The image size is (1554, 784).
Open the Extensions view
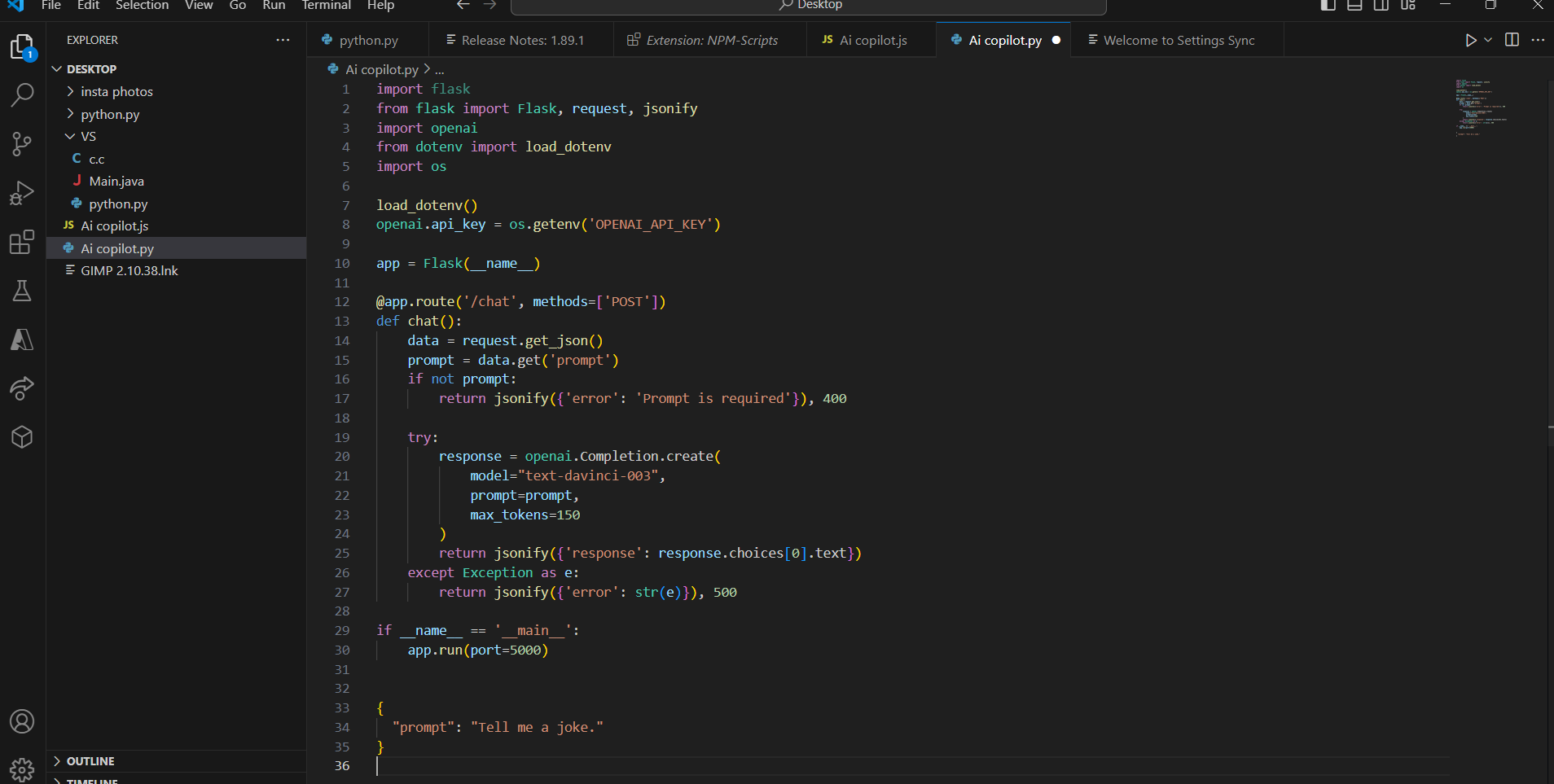[x=22, y=242]
